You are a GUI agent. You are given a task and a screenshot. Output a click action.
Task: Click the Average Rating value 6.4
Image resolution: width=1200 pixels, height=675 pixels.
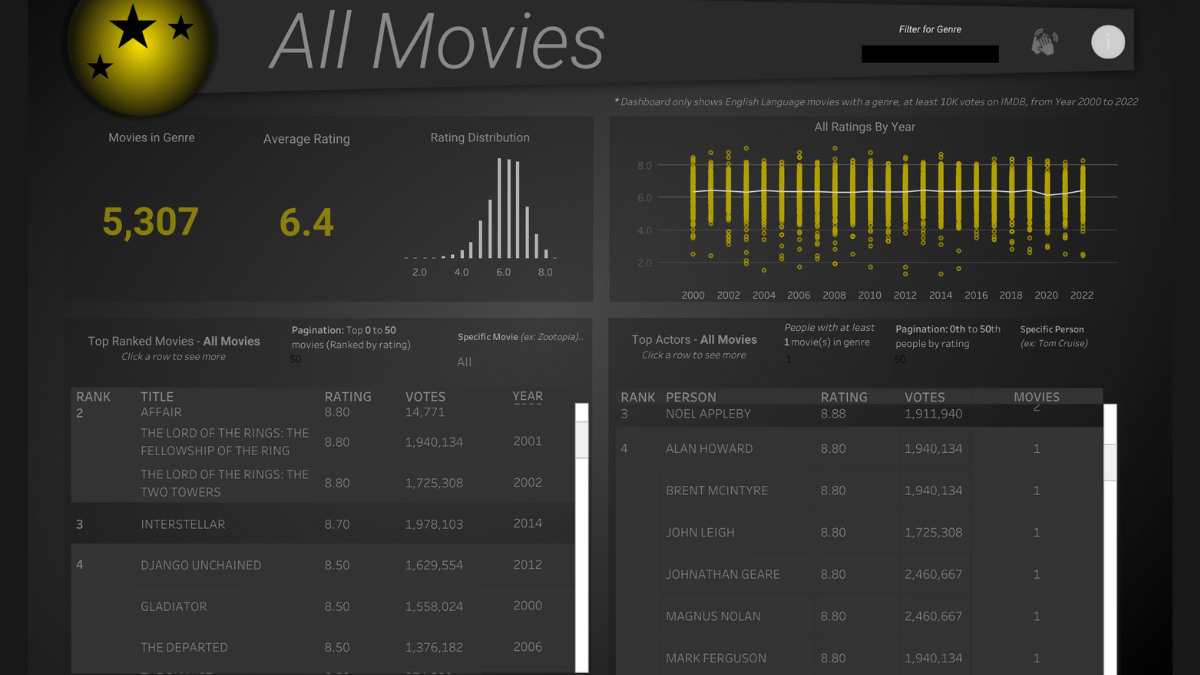306,222
